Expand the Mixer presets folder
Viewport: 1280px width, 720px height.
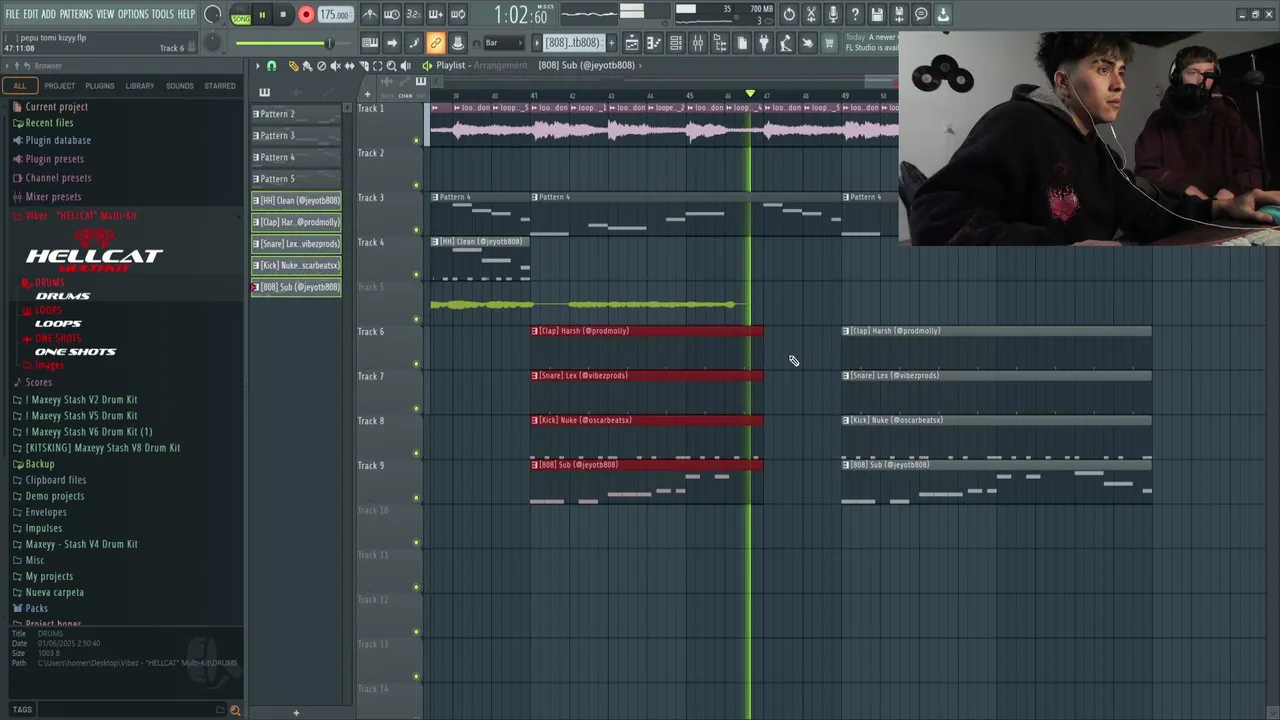53,197
